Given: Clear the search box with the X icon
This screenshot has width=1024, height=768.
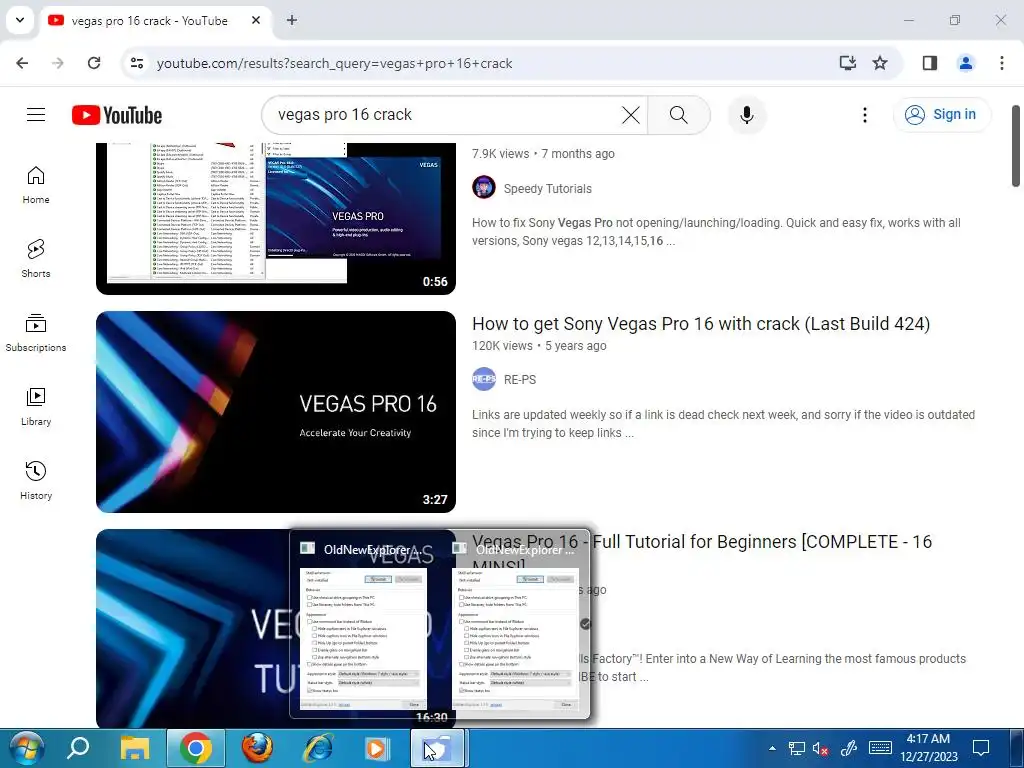Looking at the screenshot, I should [630, 115].
